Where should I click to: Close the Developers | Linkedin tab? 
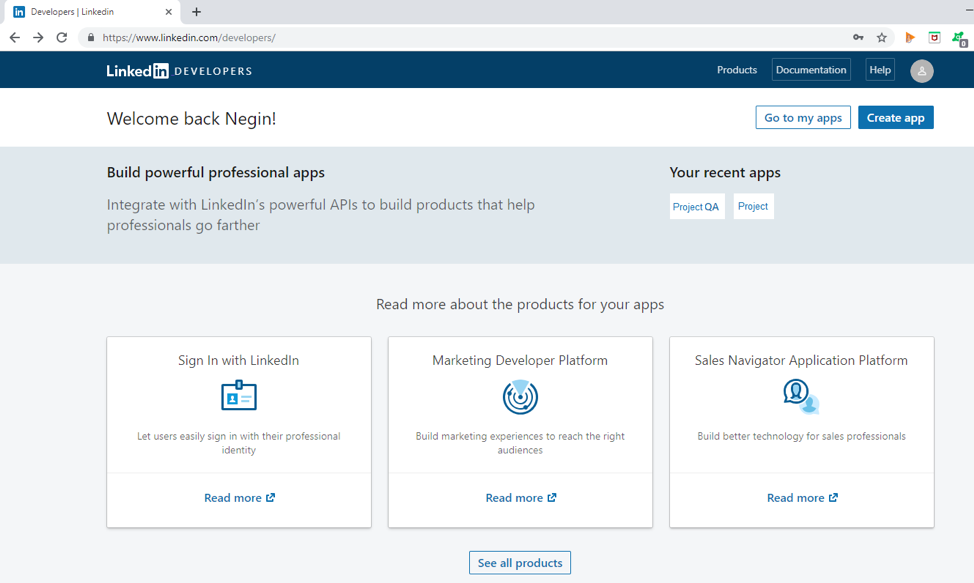[x=168, y=12]
